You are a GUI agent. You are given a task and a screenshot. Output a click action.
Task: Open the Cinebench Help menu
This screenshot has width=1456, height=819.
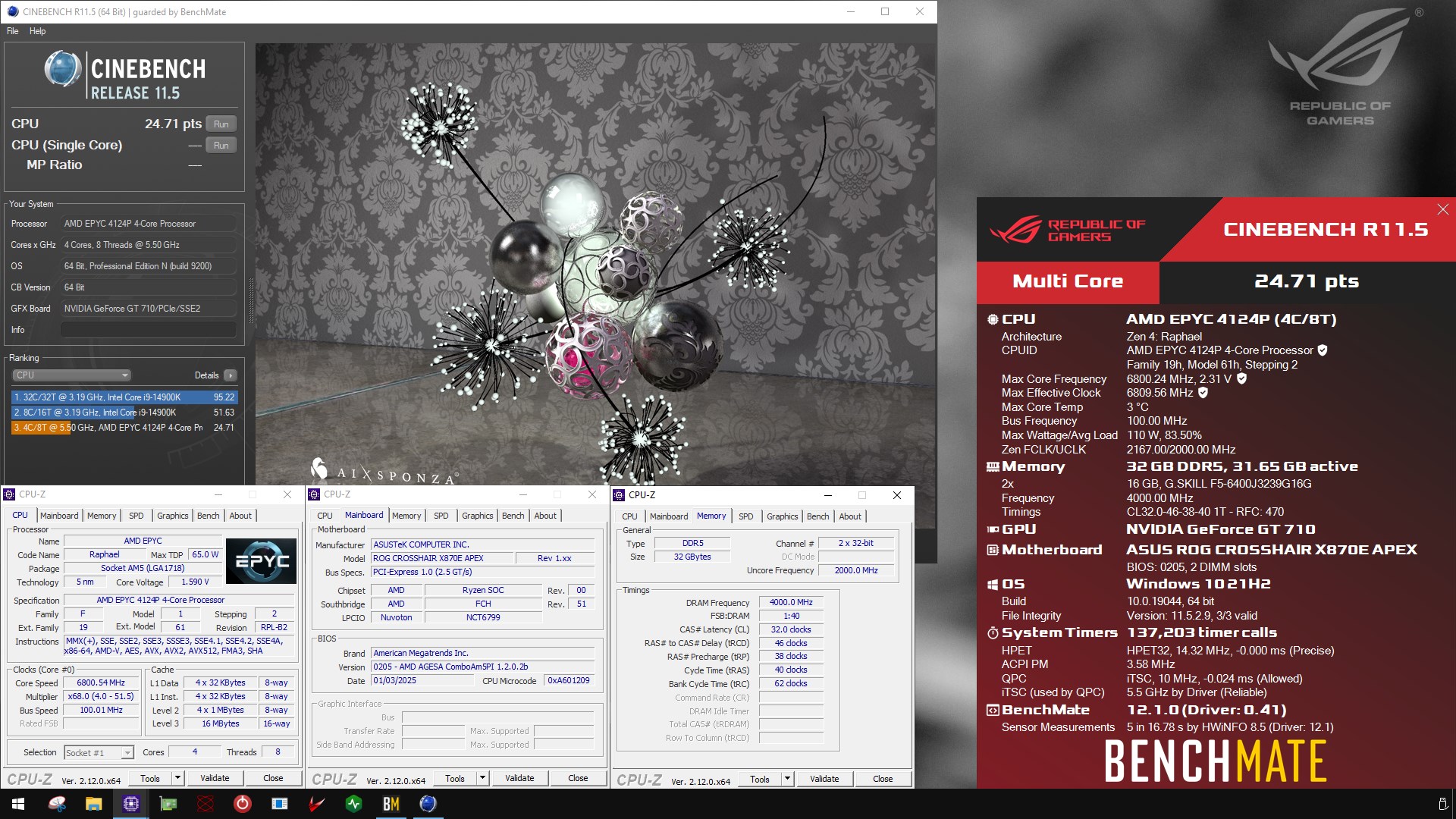point(37,31)
